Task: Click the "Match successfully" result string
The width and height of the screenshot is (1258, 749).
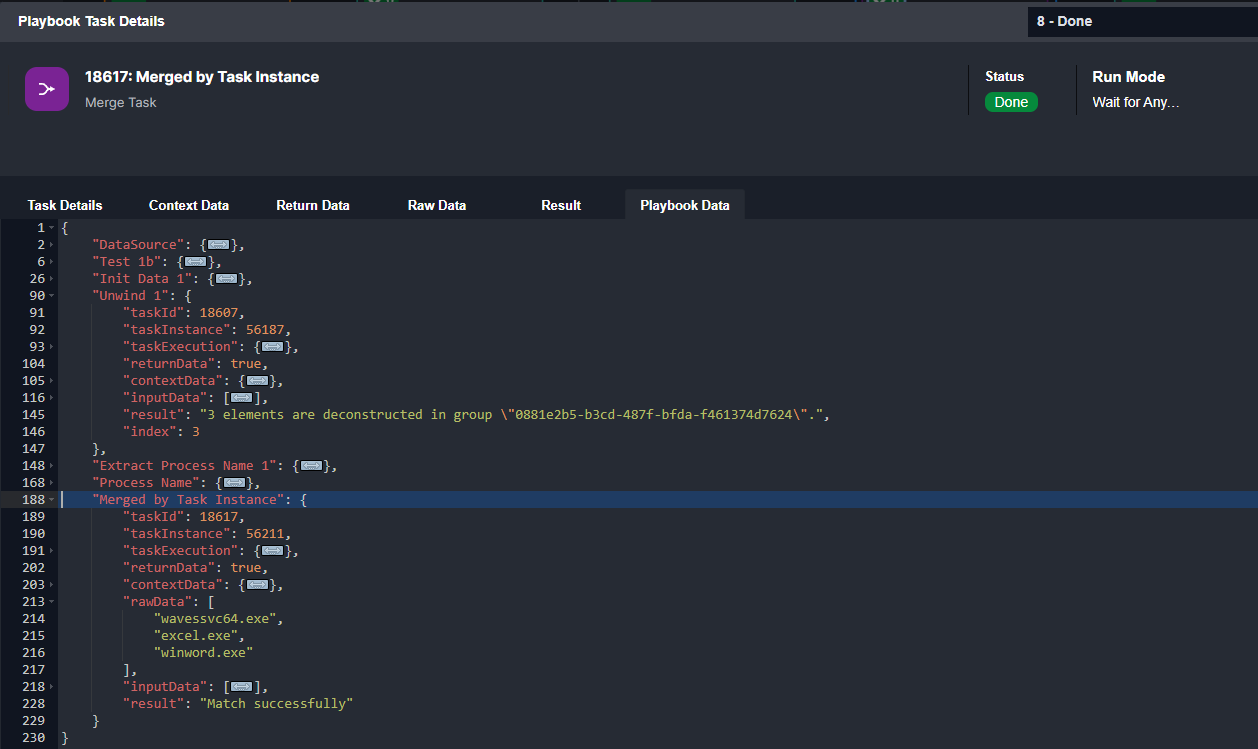Action: [277, 704]
